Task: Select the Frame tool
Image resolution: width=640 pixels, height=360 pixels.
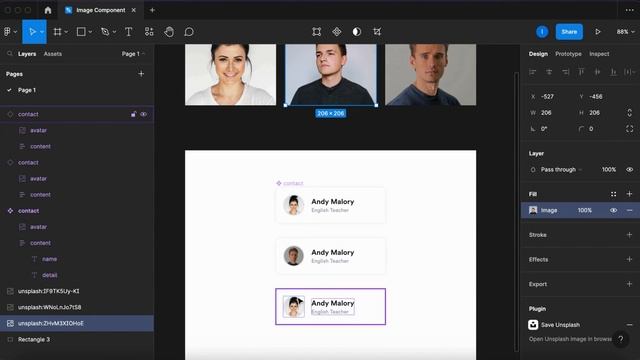Action: 58,32
